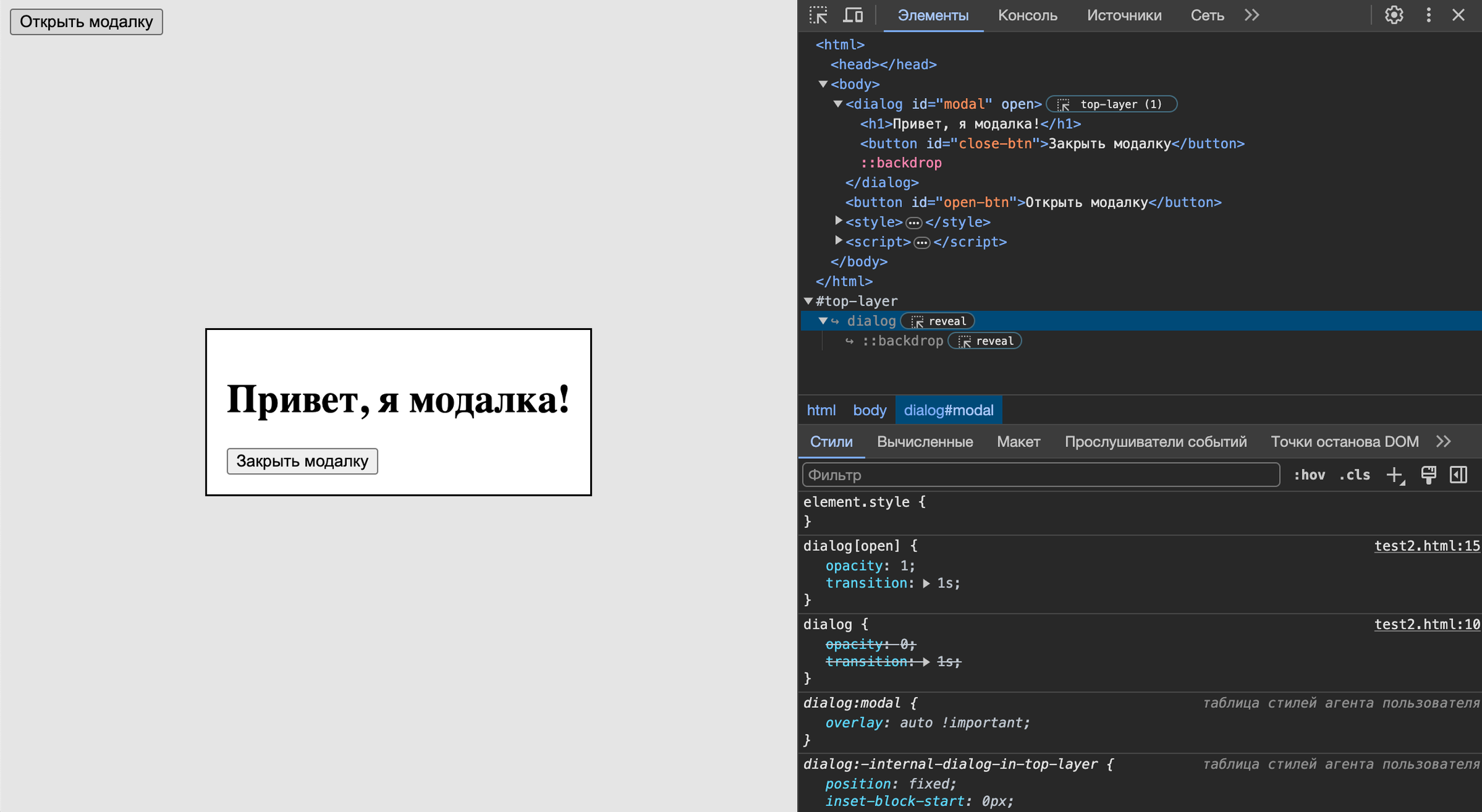The width and height of the screenshot is (1482, 812).
Task: Open the Вычисленные styles tab
Action: [x=925, y=441]
